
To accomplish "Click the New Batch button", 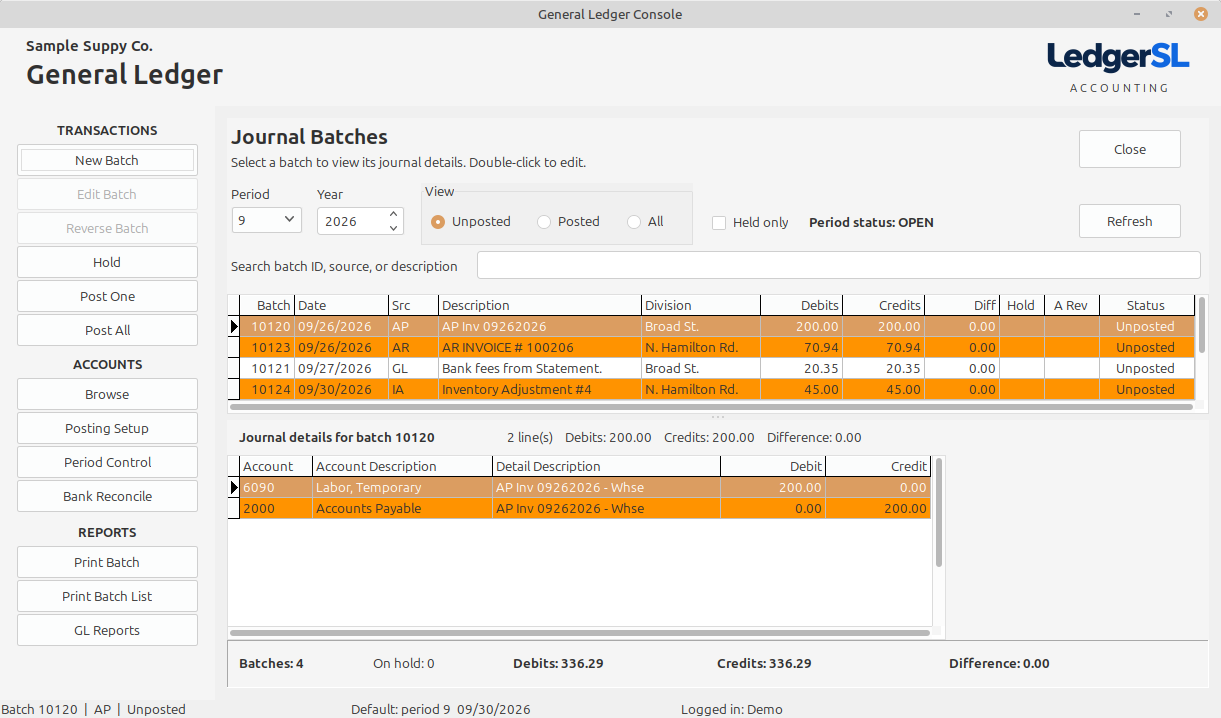I will pos(107,160).
